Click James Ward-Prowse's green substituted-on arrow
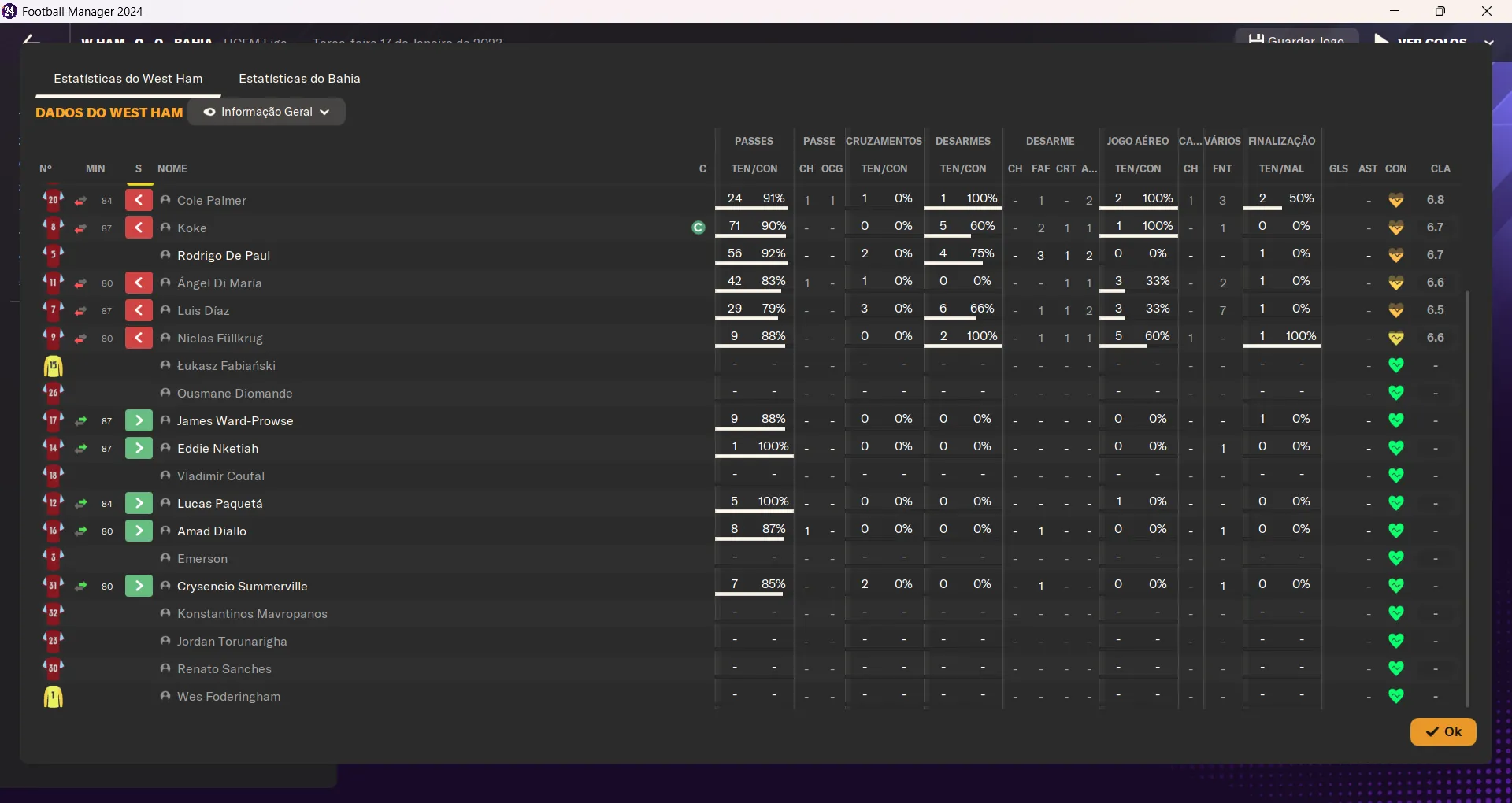The width and height of the screenshot is (1512, 803). coord(139,421)
